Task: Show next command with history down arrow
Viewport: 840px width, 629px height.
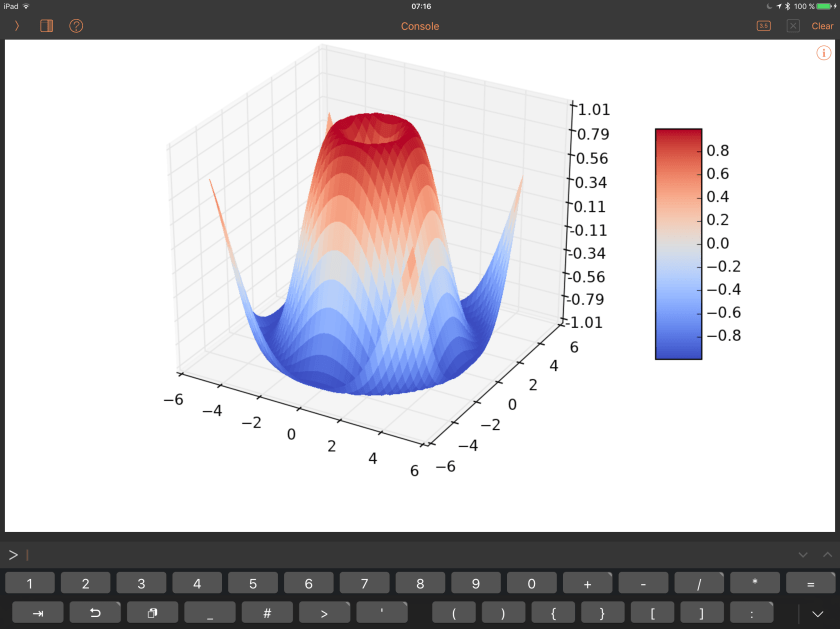Action: pos(802,554)
